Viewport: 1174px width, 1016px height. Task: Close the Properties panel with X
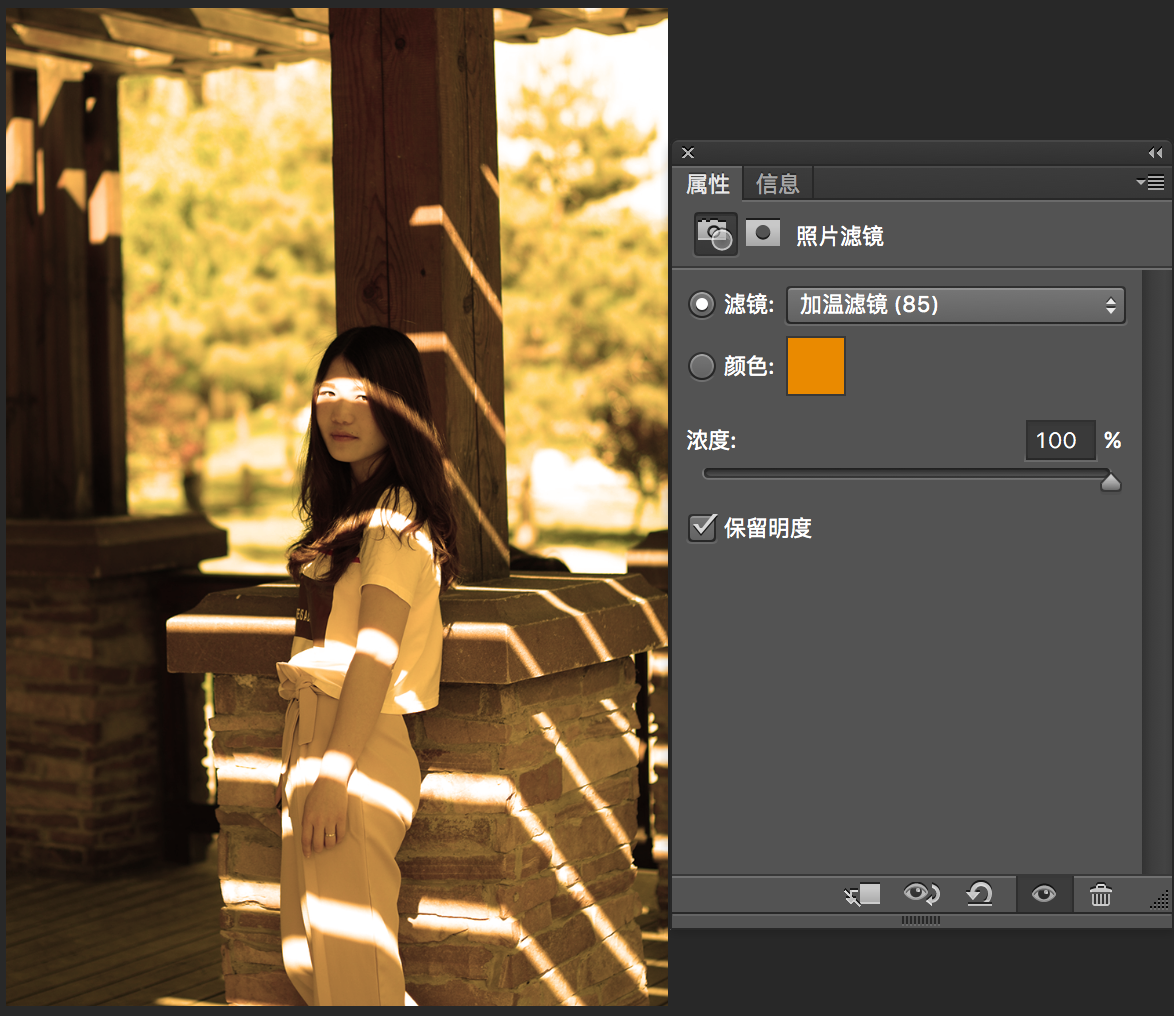click(x=688, y=153)
